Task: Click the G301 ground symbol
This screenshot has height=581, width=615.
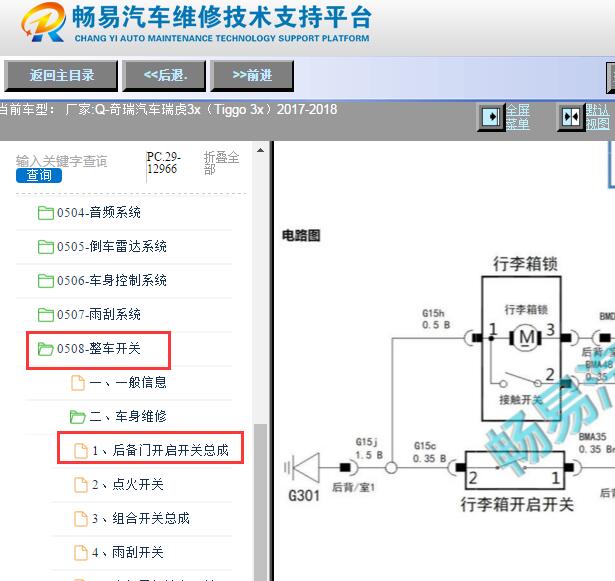Action: pos(302,468)
